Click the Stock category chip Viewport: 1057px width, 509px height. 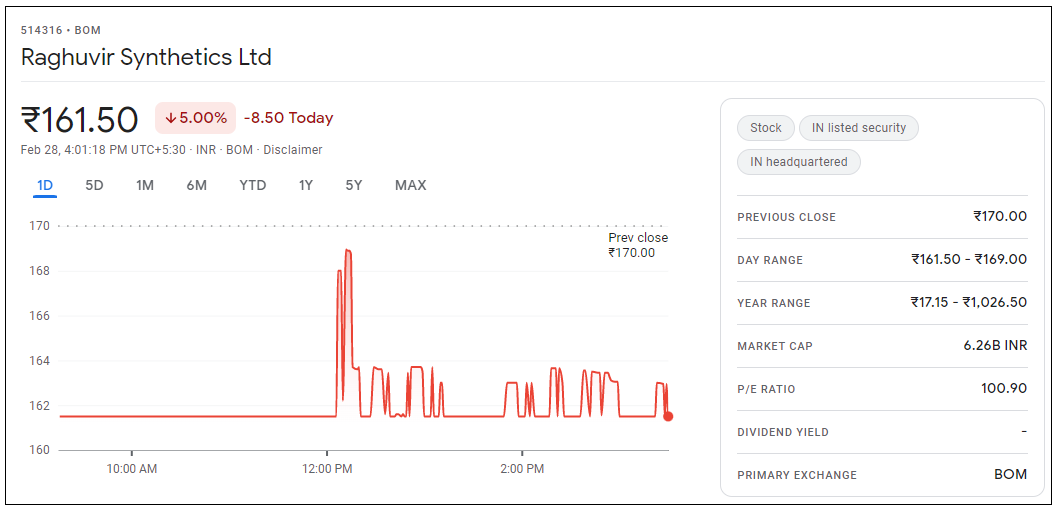[766, 128]
